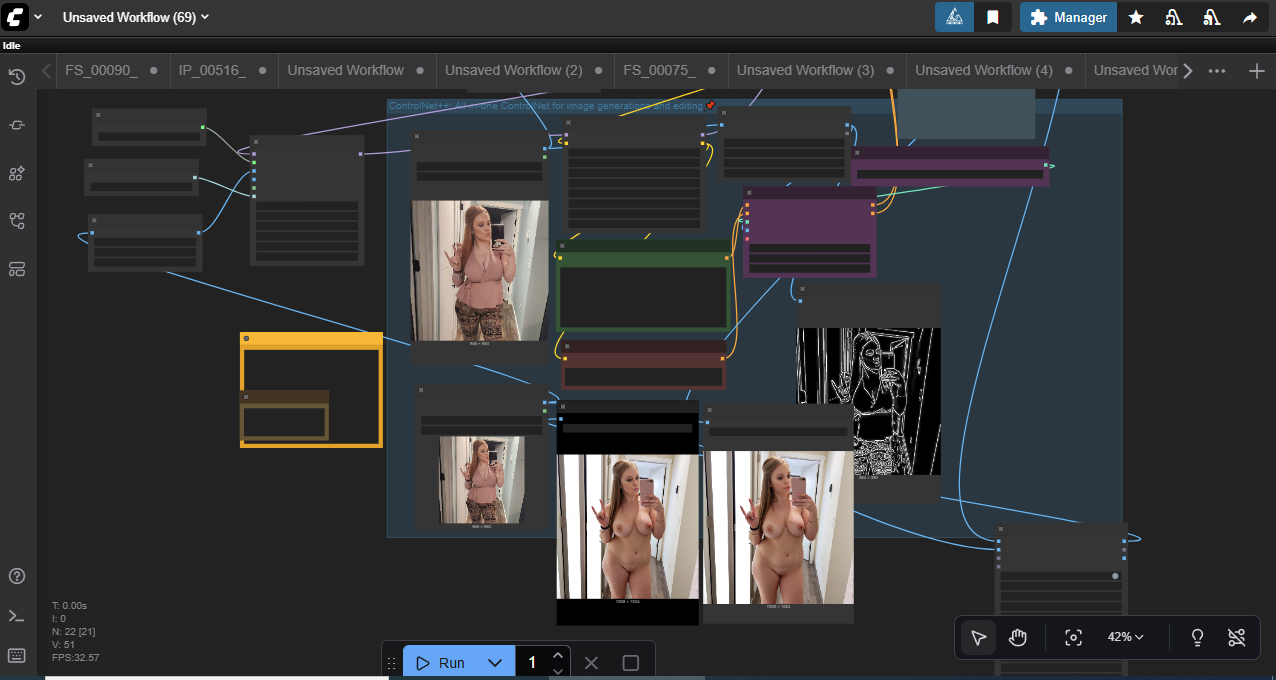Expand the Unsaved Workflow (69) title dropdown

pyautogui.click(x=136, y=17)
